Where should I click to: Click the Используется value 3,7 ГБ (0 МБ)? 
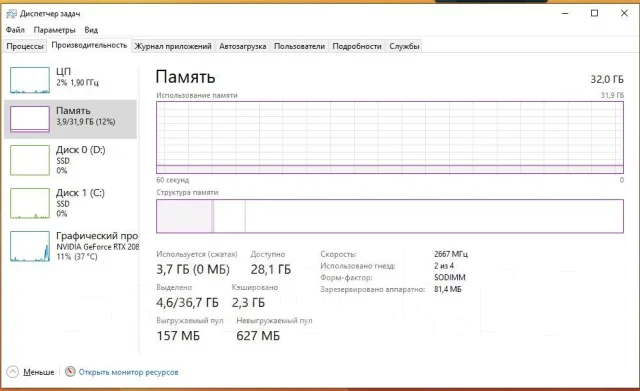(193, 269)
